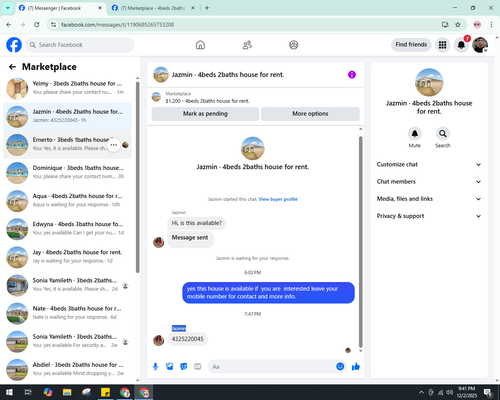500x400 pixels.
Task: Click the browser reload button
Action: point(37,25)
